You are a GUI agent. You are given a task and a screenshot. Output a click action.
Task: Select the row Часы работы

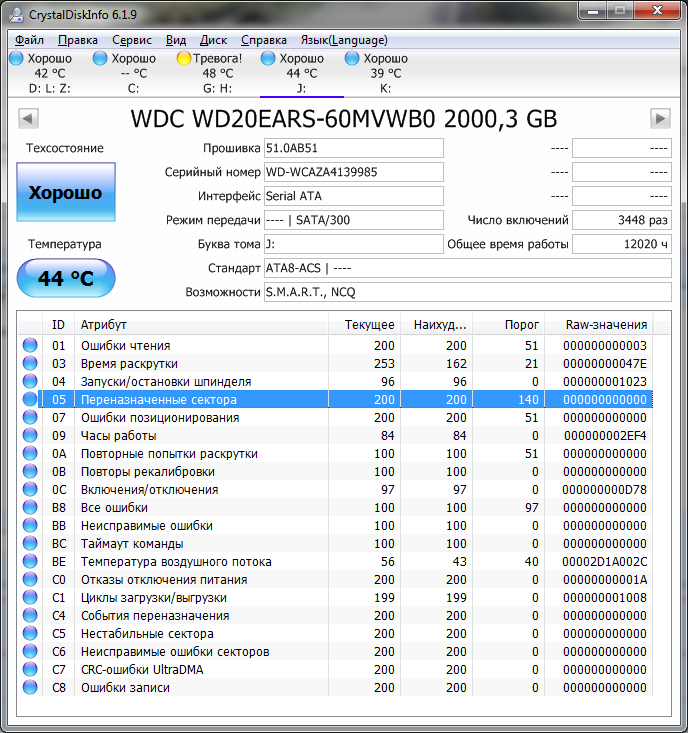pos(336,435)
